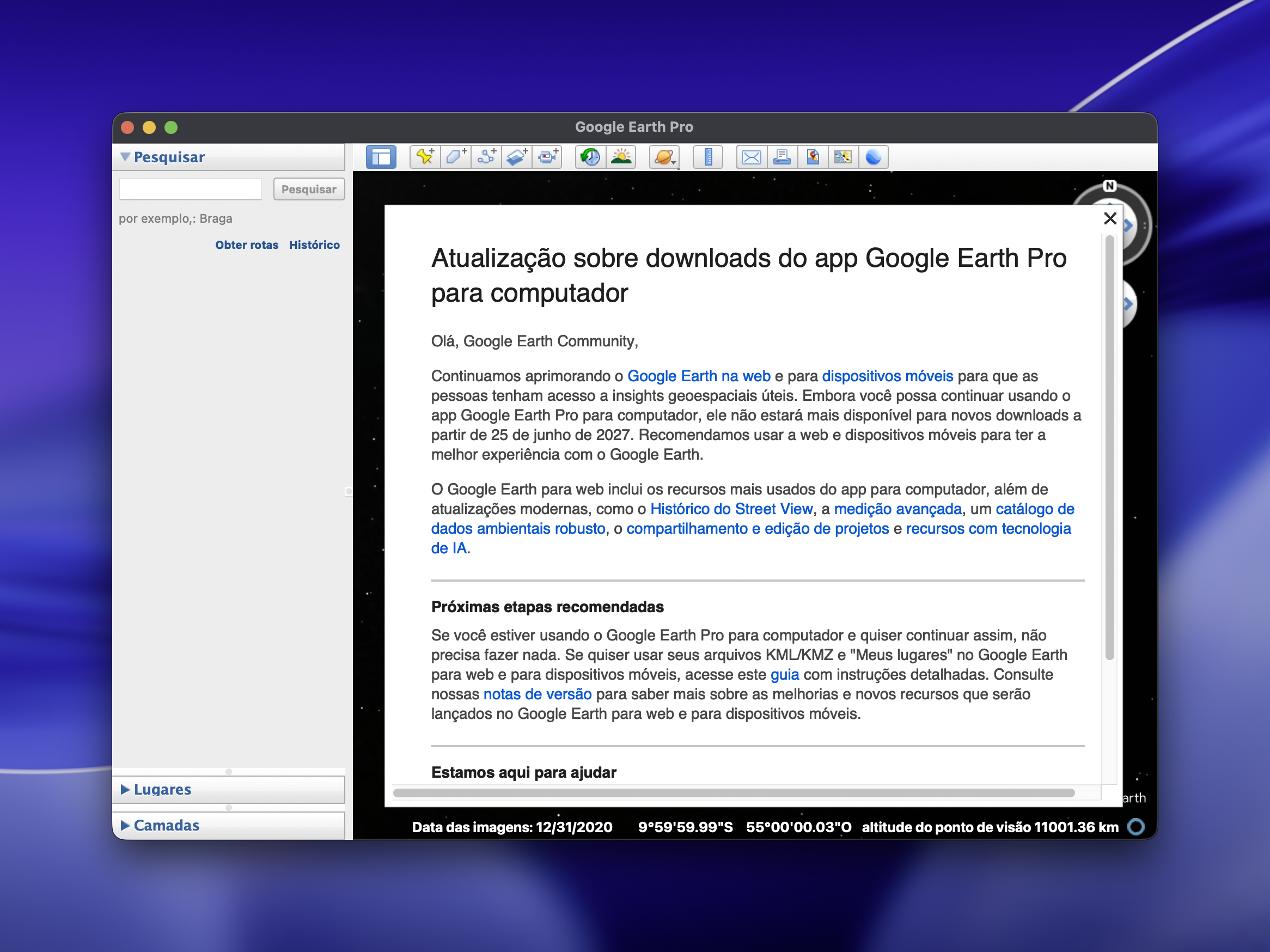Click the Próximas etapas recomendadas heading
Screen dimensions: 1270x952
pos(547,607)
